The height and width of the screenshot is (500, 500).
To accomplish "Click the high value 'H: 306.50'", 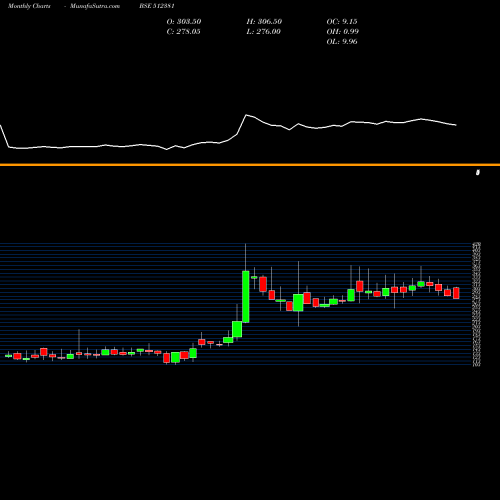I will click(264, 21).
